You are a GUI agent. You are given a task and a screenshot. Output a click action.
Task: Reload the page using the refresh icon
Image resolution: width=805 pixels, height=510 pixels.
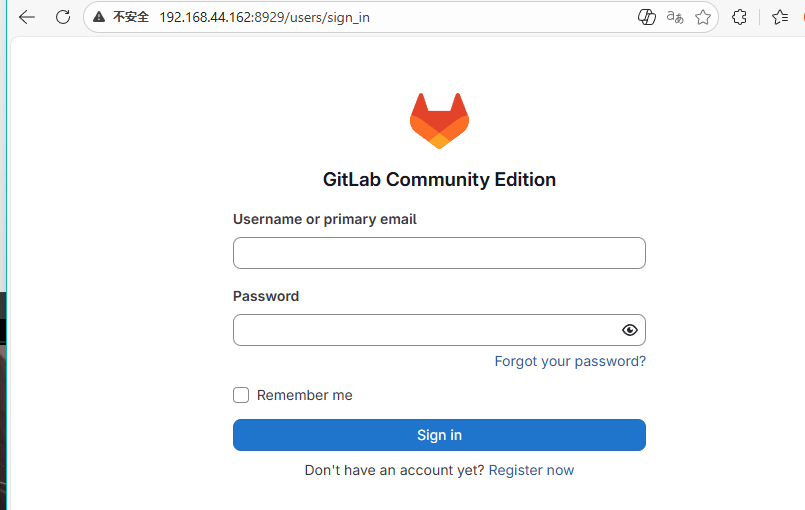click(x=63, y=17)
